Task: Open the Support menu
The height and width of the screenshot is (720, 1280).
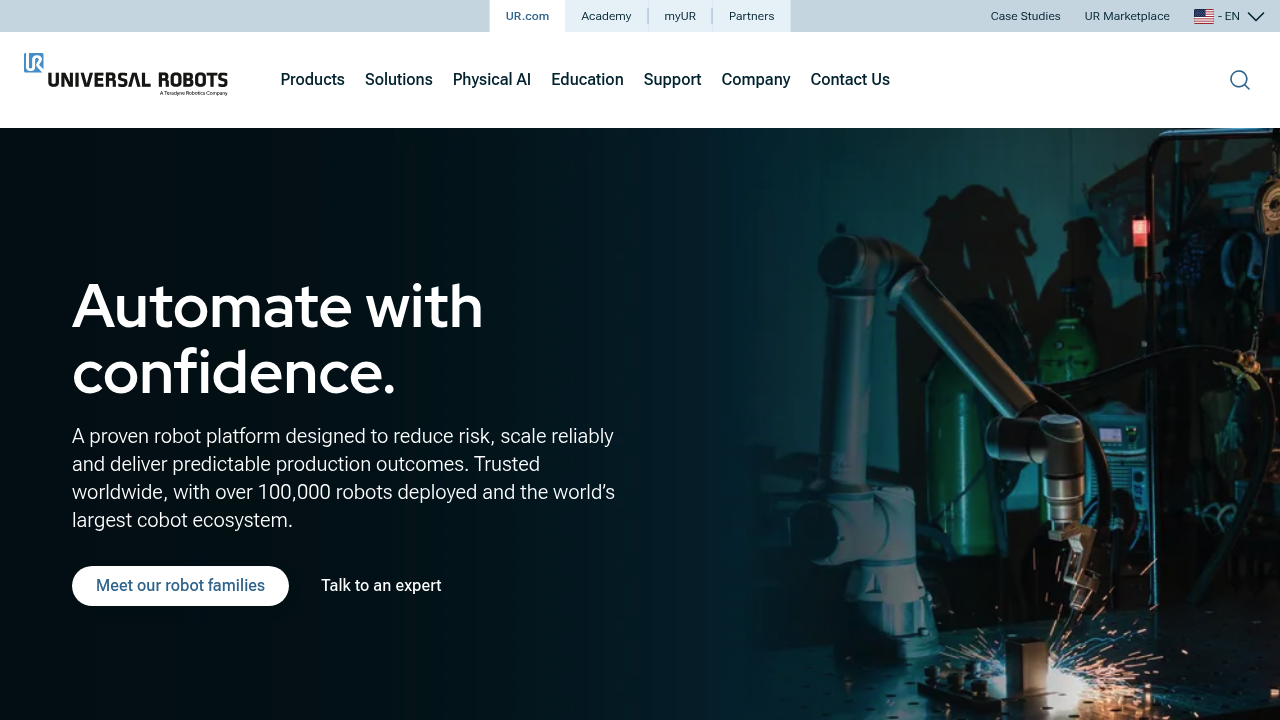Action: [x=672, y=79]
